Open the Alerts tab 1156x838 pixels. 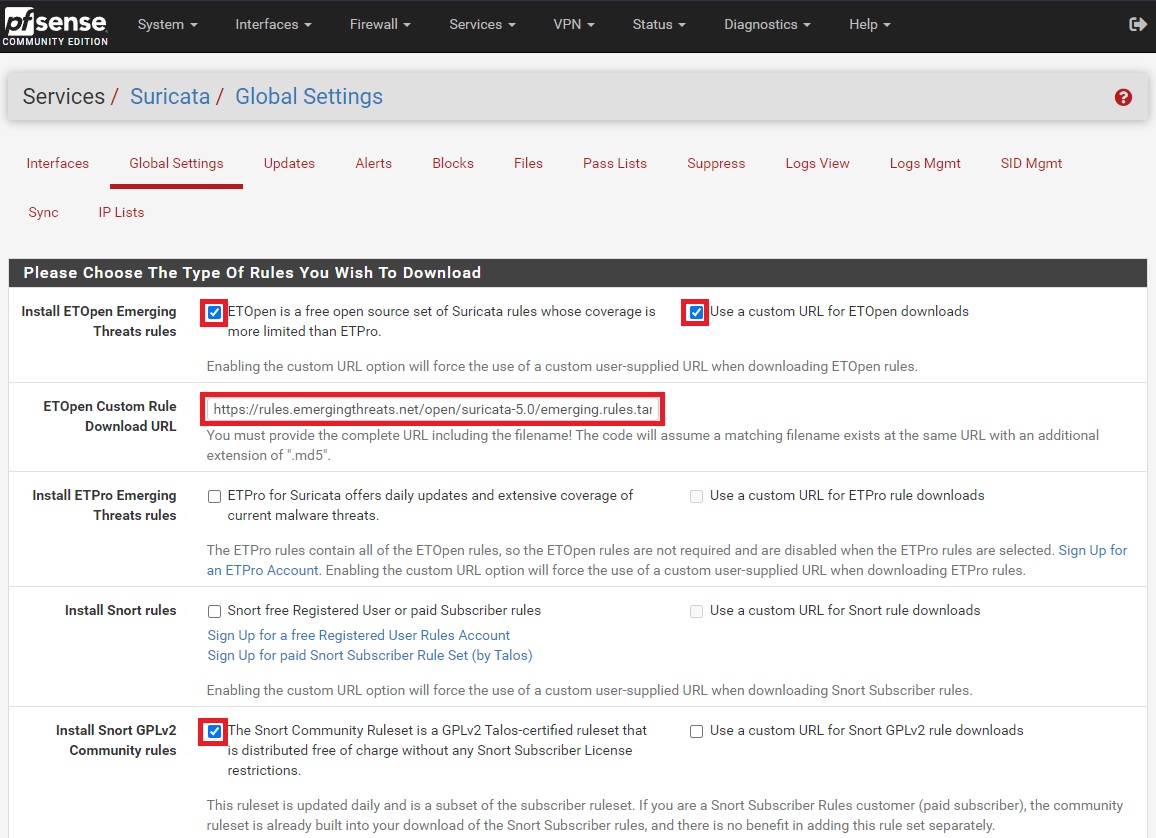pyautogui.click(x=373, y=164)
